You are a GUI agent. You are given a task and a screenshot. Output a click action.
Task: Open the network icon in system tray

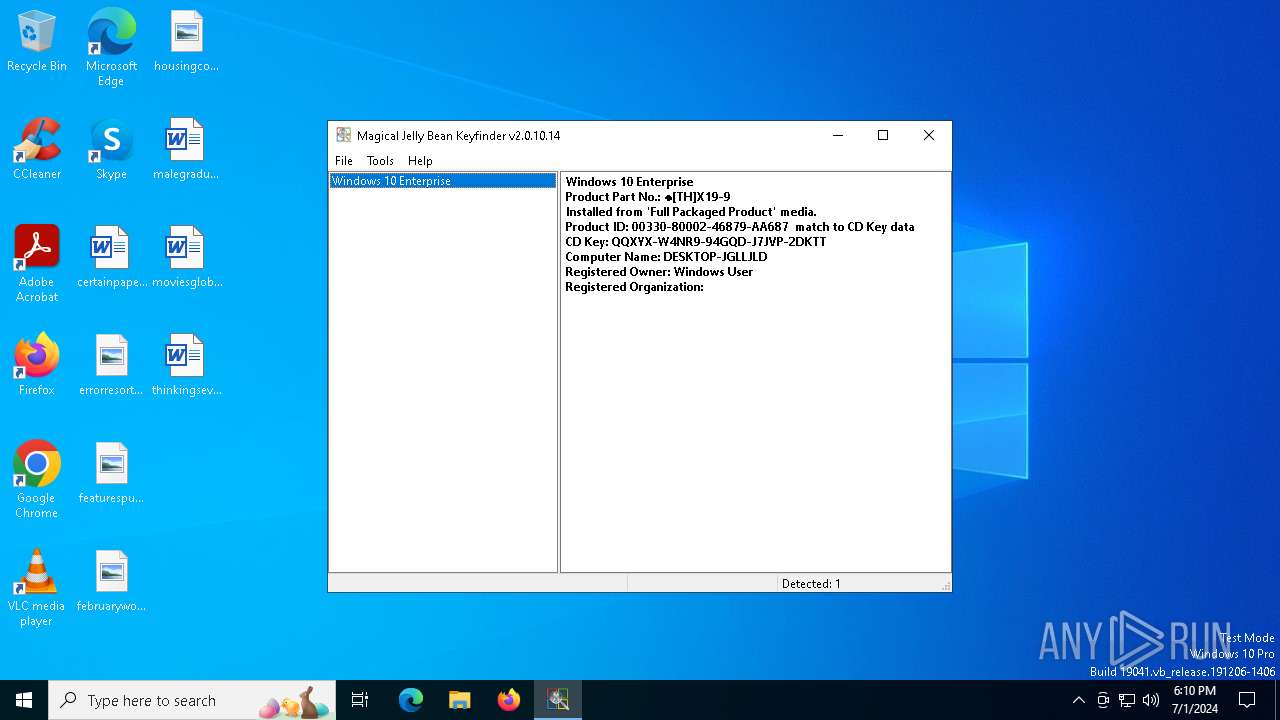coord(1127,700)
